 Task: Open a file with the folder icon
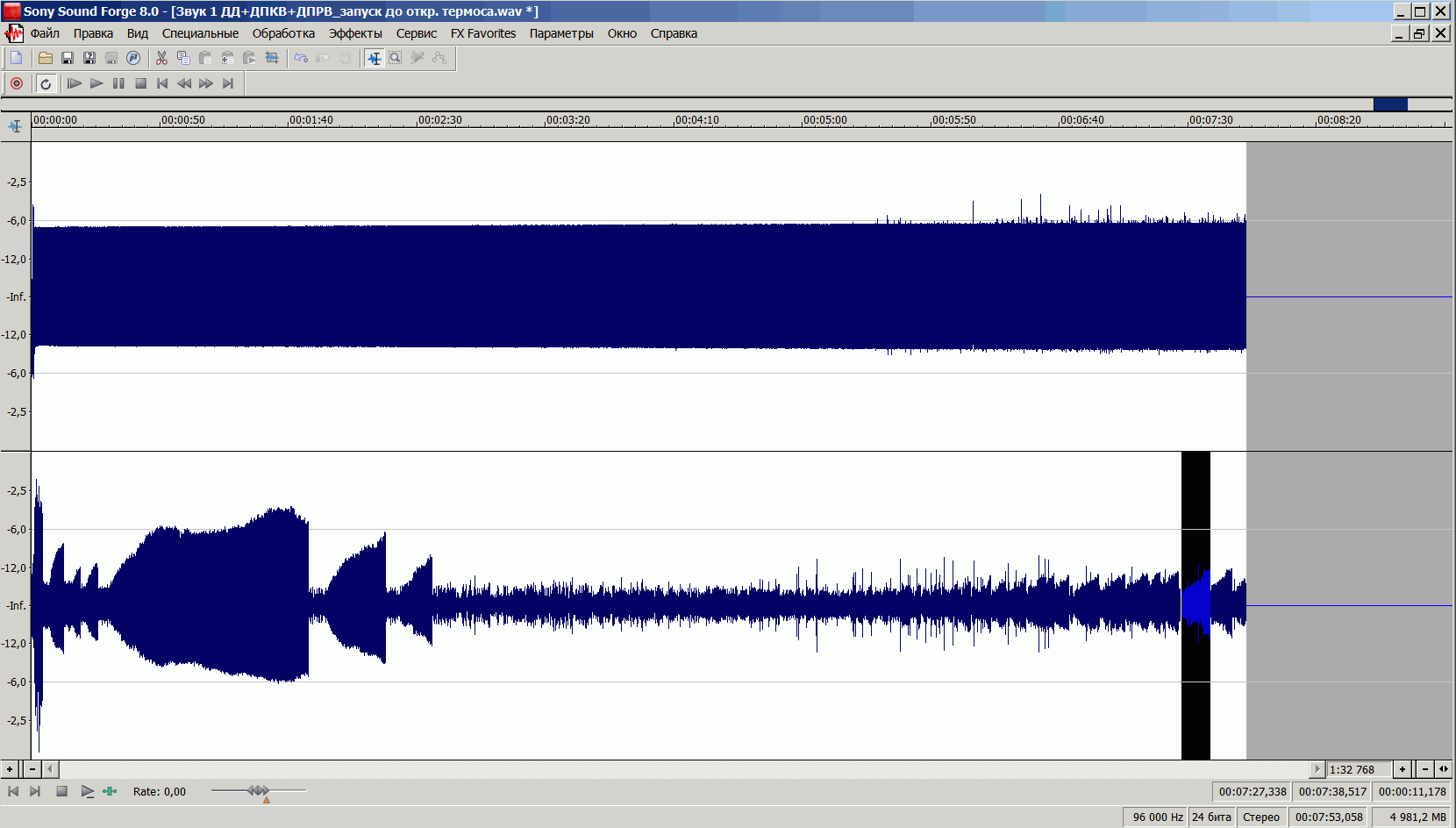[46, 58]
